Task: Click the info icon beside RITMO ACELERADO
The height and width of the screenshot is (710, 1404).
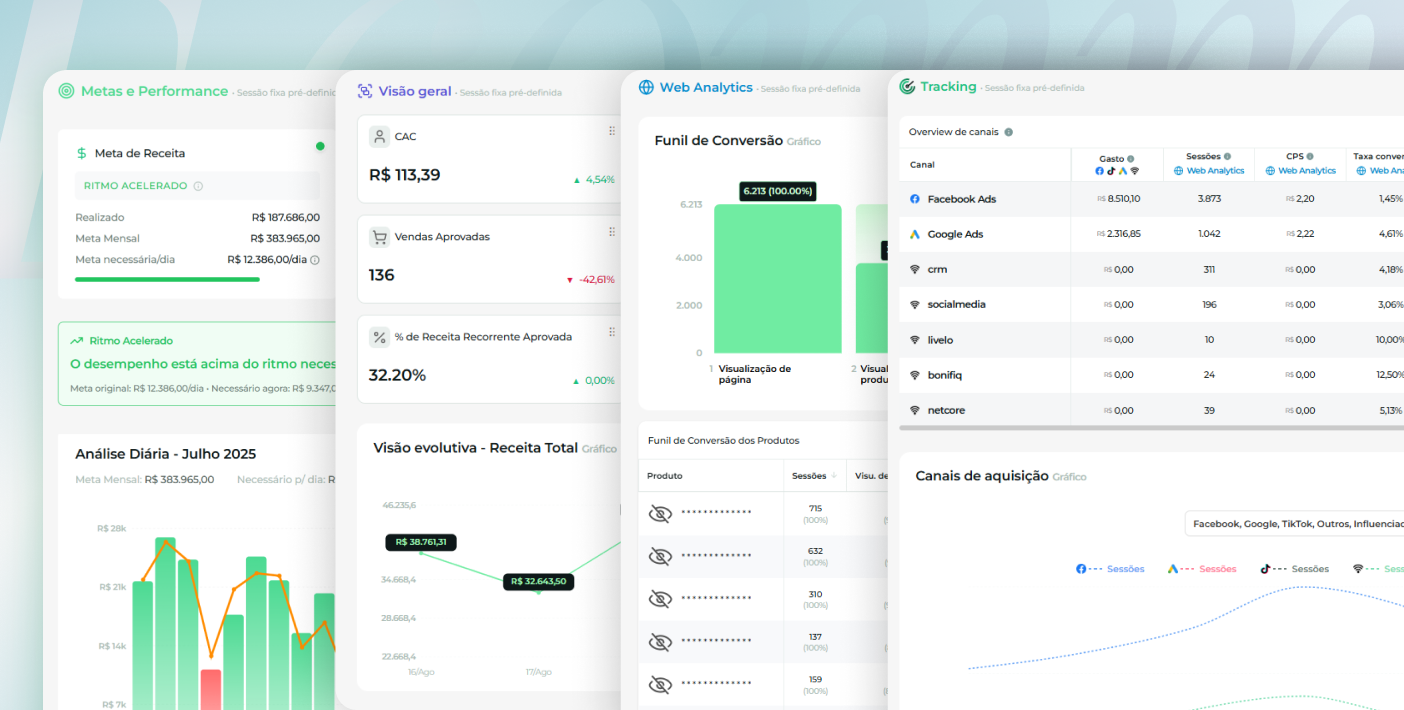Action: coord(198,186)
